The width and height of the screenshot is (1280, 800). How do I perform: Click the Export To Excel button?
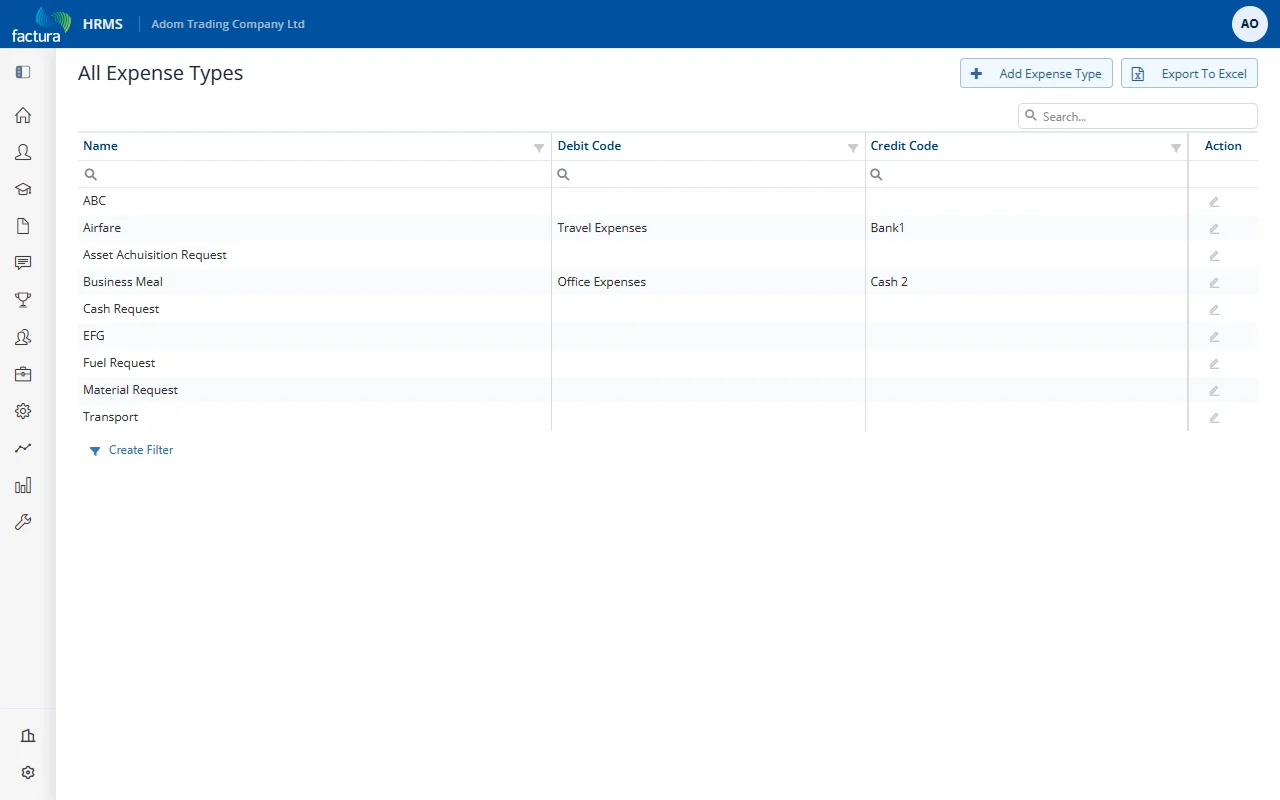(1189, 73)
